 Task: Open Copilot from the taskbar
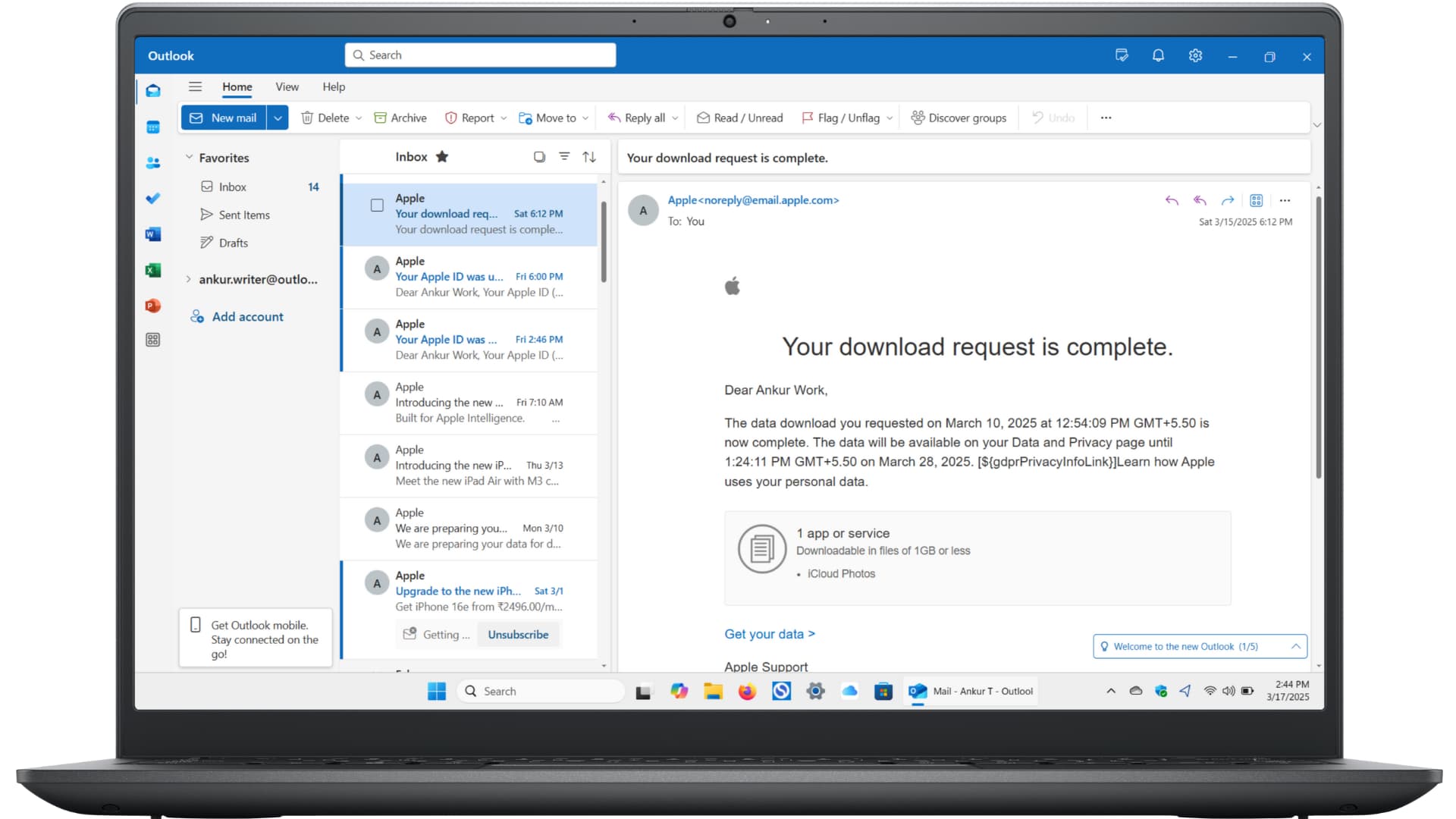[679, 691]
